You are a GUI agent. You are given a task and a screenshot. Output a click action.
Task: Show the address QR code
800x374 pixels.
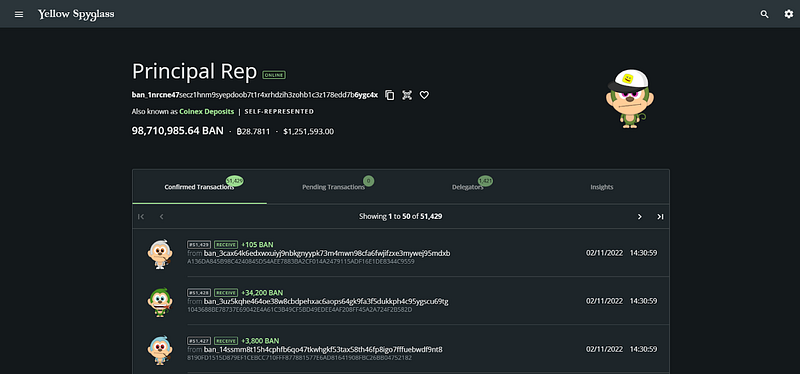407,95
